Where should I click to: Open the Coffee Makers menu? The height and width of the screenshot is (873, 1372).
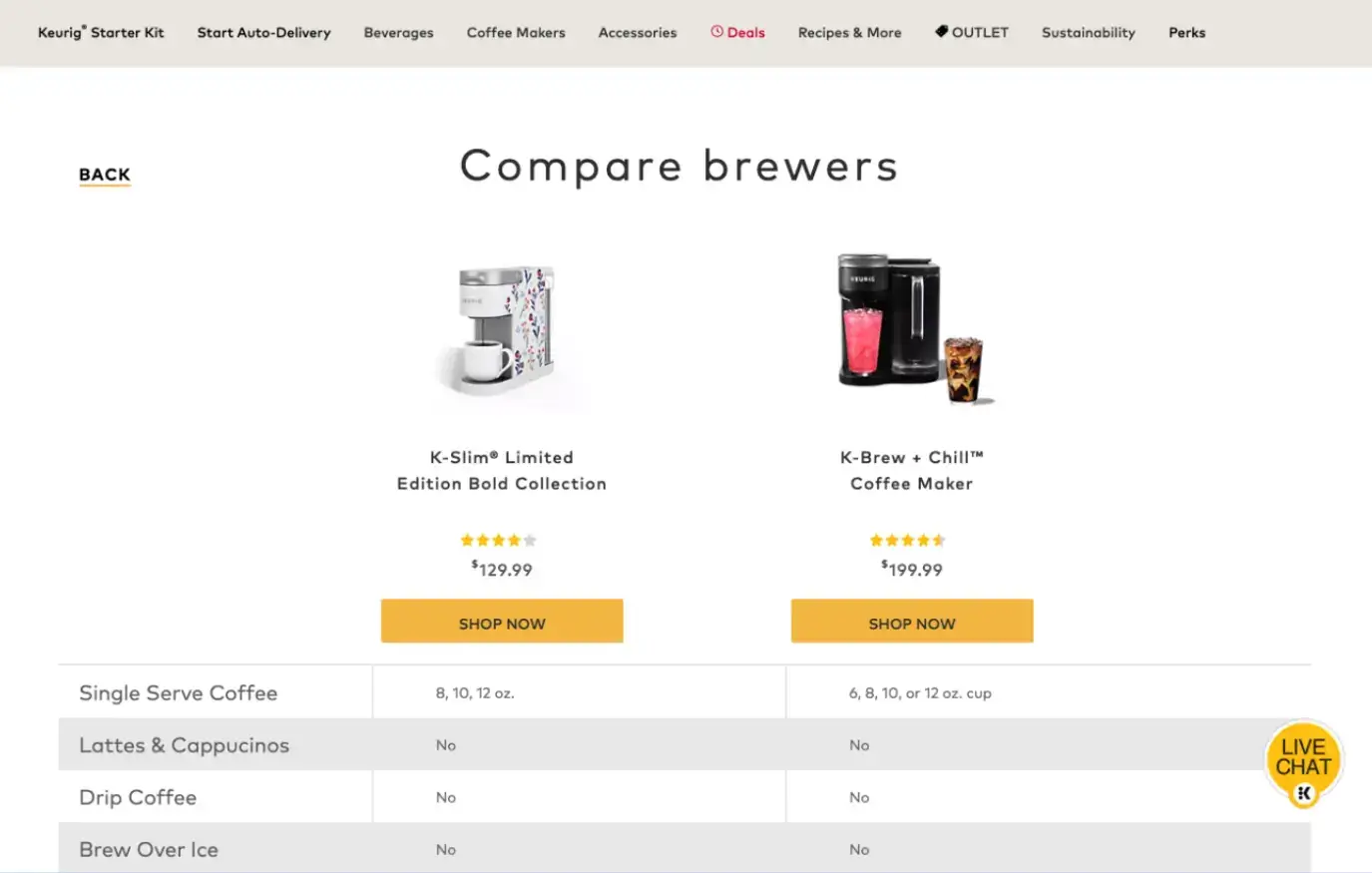(x=516, y=32)
